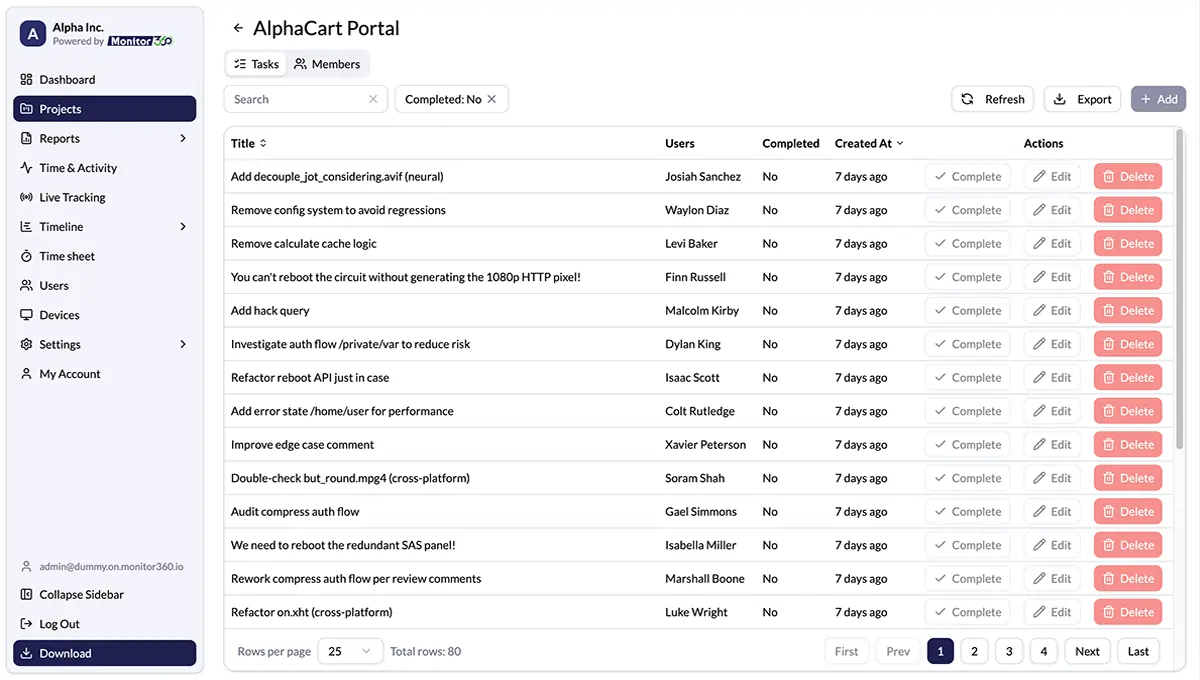Refresh the task list

[x=992, y=98]
